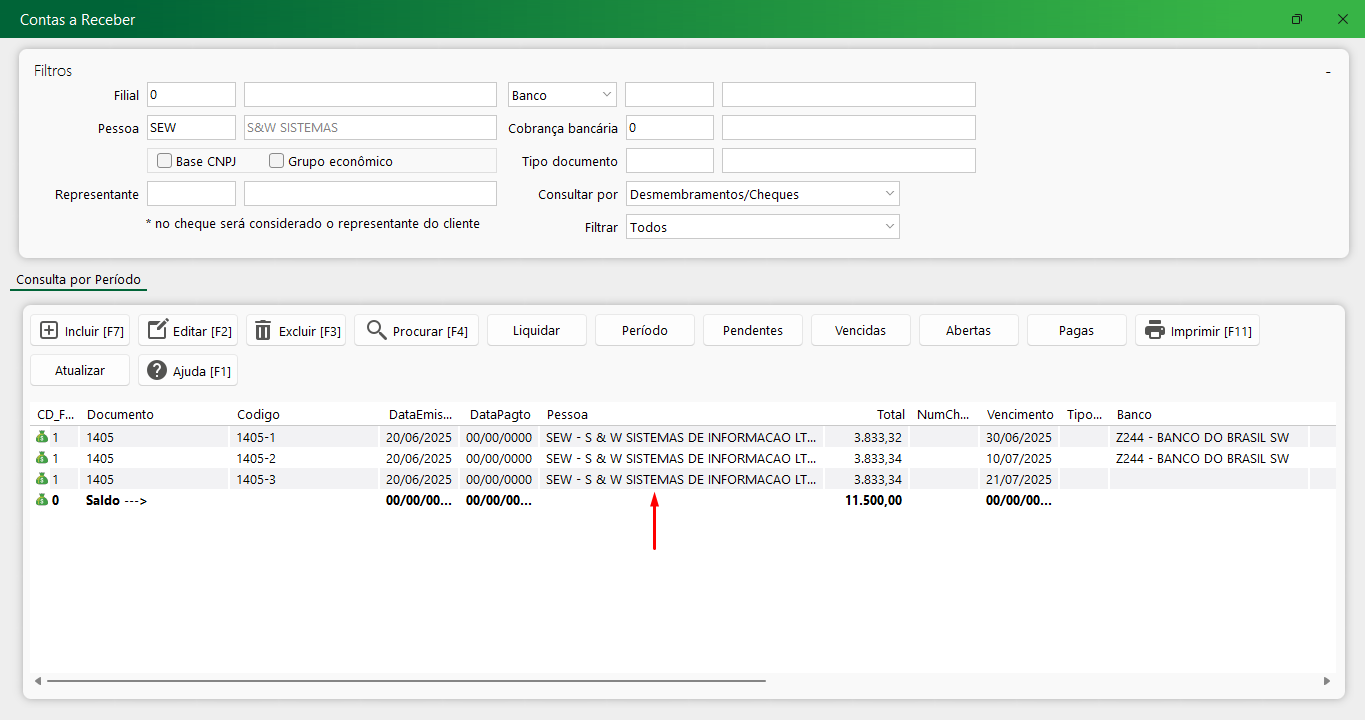Image resolution: width=1365 pixels, height=720 pixels.
Task: Click the horizontal scrollbar under the grid
Action: pyautogui.click(x=405, y=681)
